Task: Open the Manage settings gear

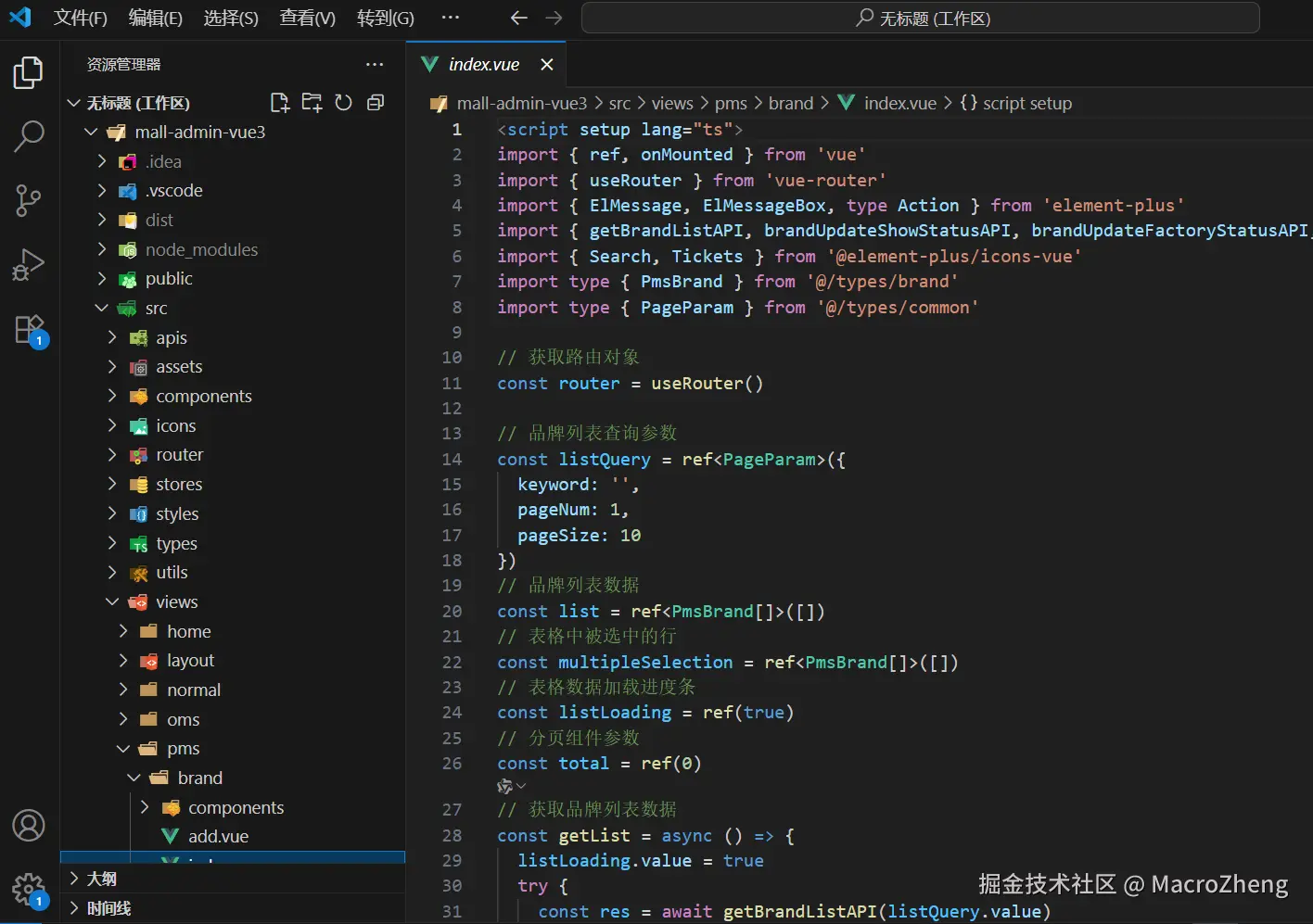Action: tap(29, 890)
